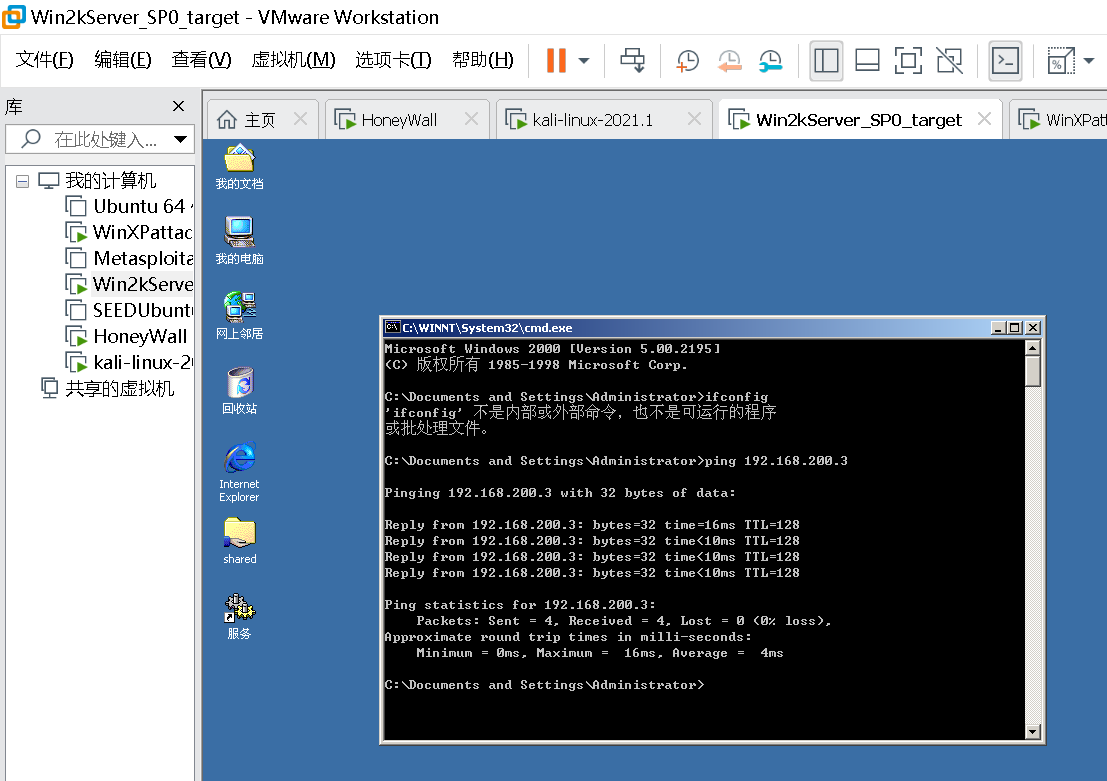Screen dimensions: 1107x781
Task: Select 服务 services shortcut icon
Action: point(239,616)
